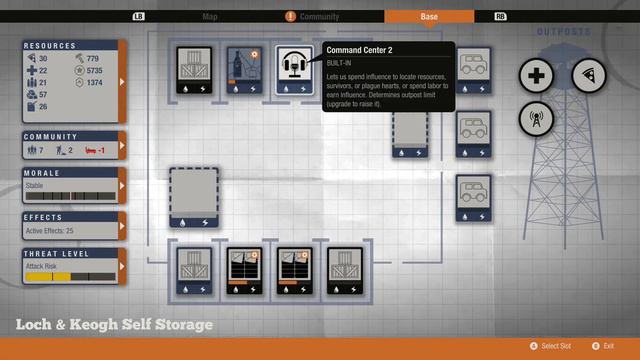Click the Select Slot prompt

click(x=551, y=346)
